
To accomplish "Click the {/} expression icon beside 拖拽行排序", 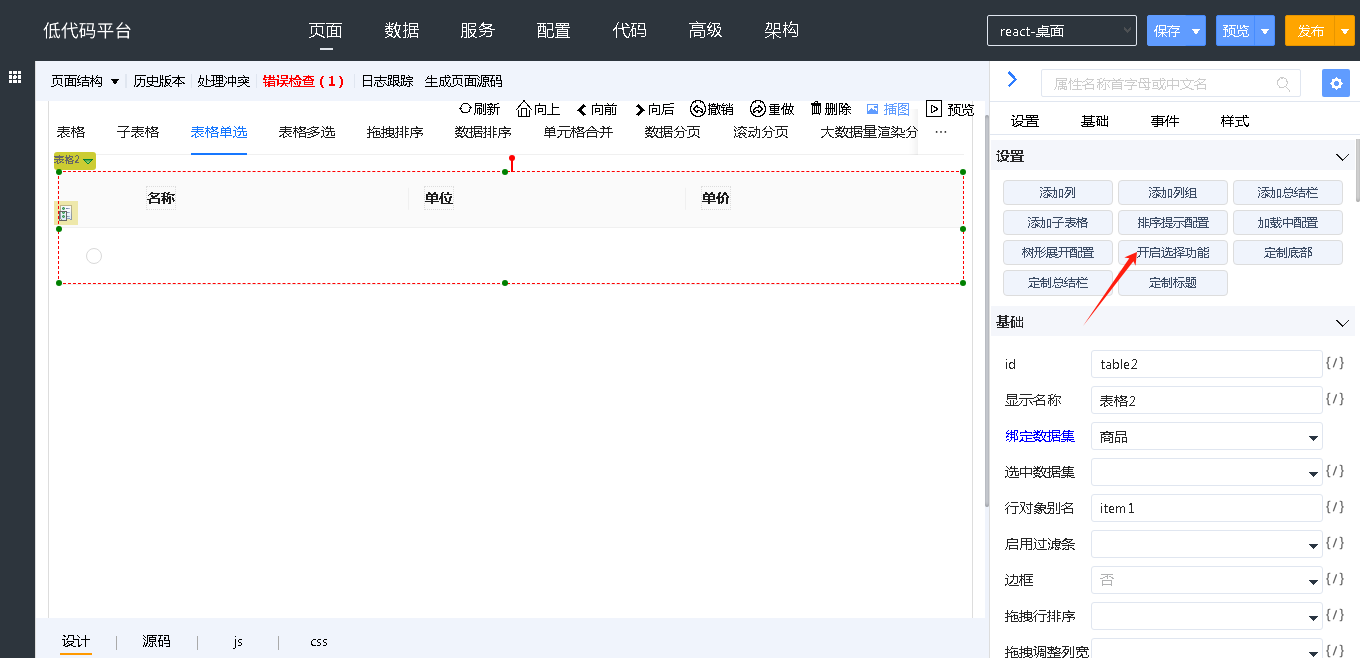I will pyautogui.click(x=1334, y=616).
